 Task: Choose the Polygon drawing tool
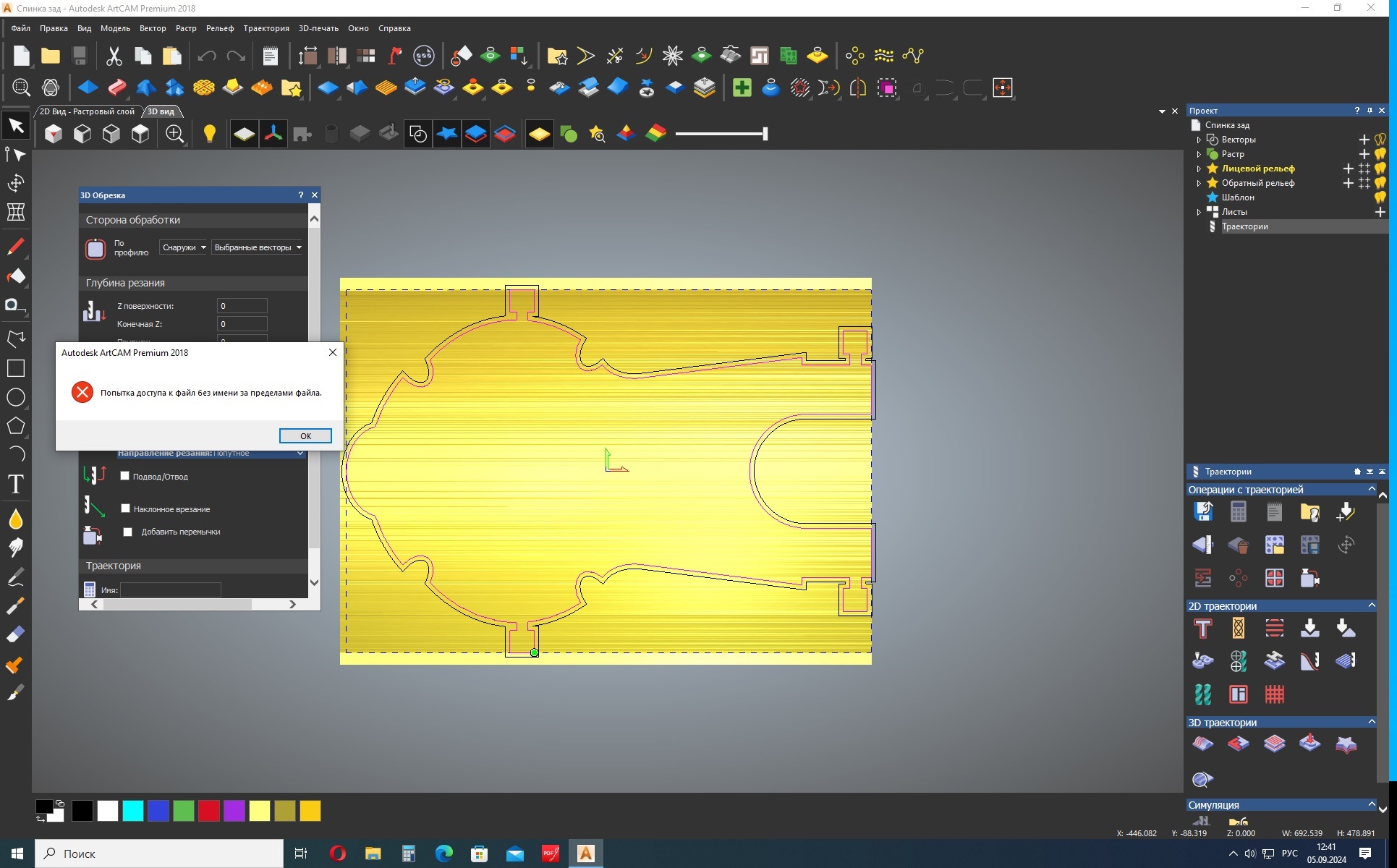click(x=16, y=426)
